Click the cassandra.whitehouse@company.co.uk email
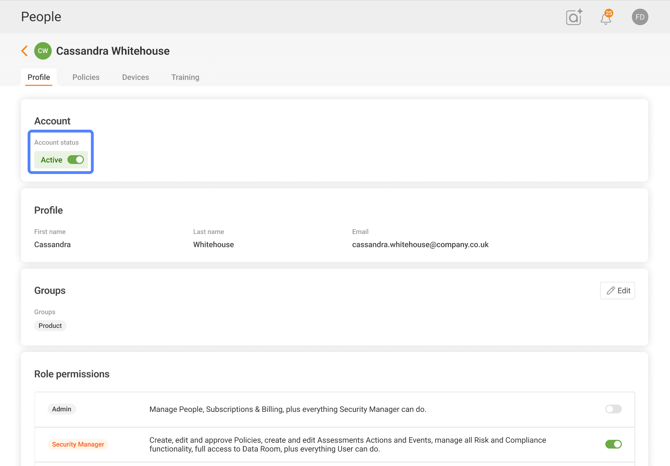Screen dimensions: 670x466 point(420,245)
